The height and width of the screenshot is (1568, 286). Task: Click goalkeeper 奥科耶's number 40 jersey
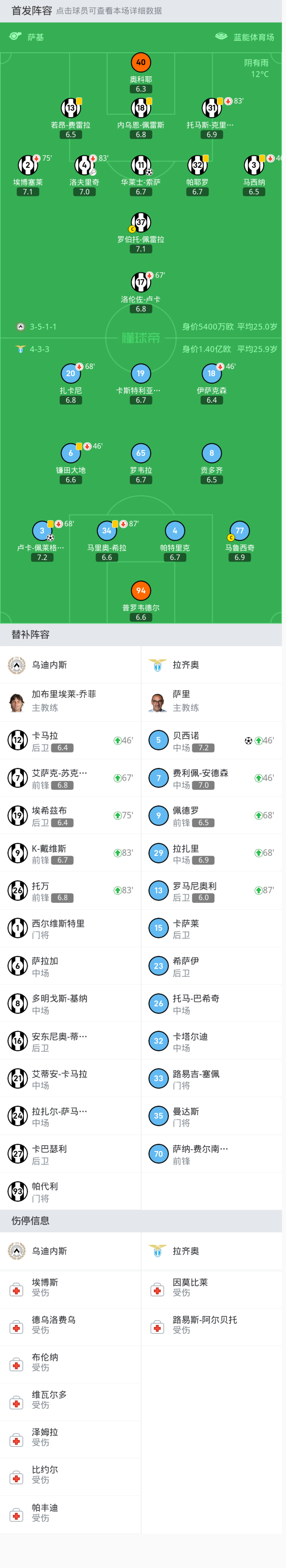[x=141, y=63]
